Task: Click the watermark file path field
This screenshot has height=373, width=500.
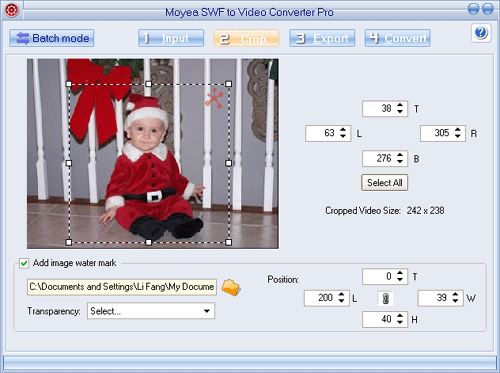Action: point(122,287)
